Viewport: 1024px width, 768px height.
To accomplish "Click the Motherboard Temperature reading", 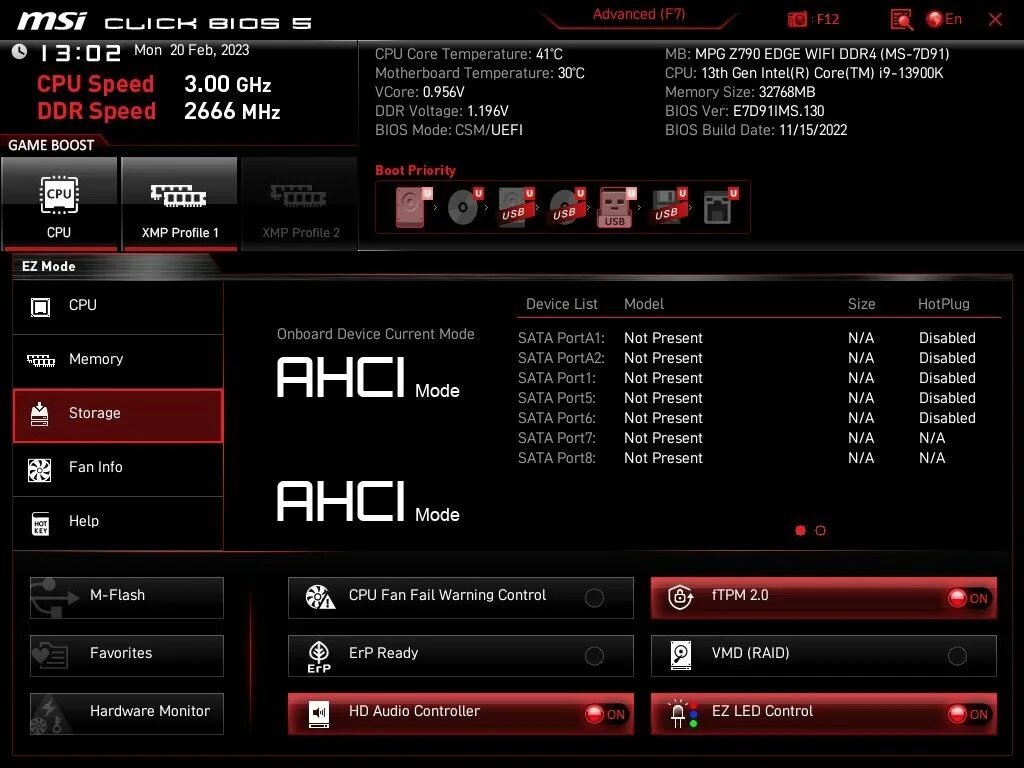I will [x=480, y=73].
